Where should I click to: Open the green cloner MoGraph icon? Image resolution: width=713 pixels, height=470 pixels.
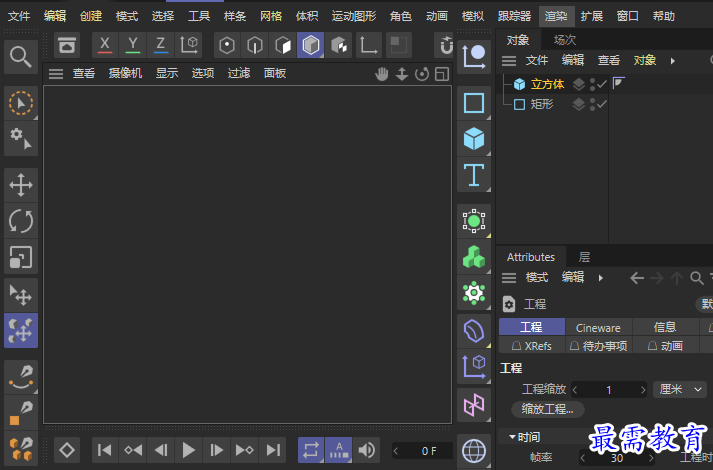474,257
